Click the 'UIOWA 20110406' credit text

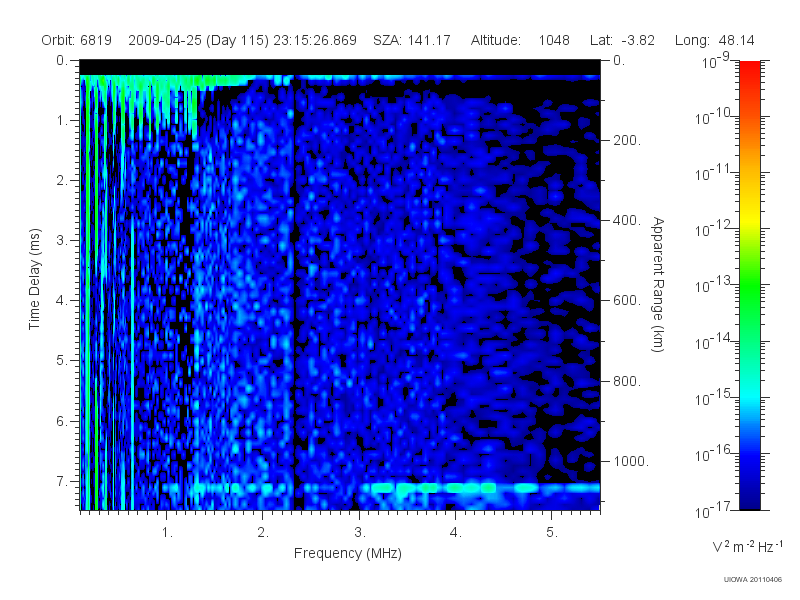[753, 580]
